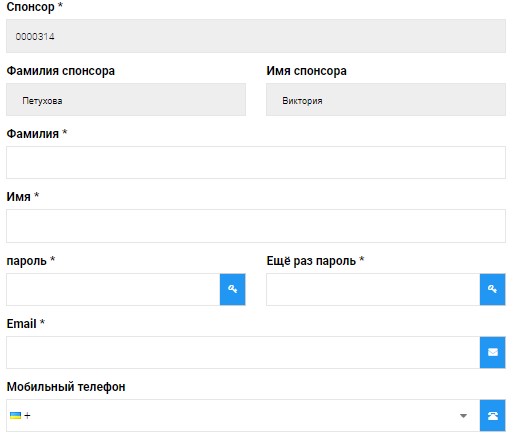Click the Мобильный телефон label
Screen dimensions: 515x438
(66, 387)
